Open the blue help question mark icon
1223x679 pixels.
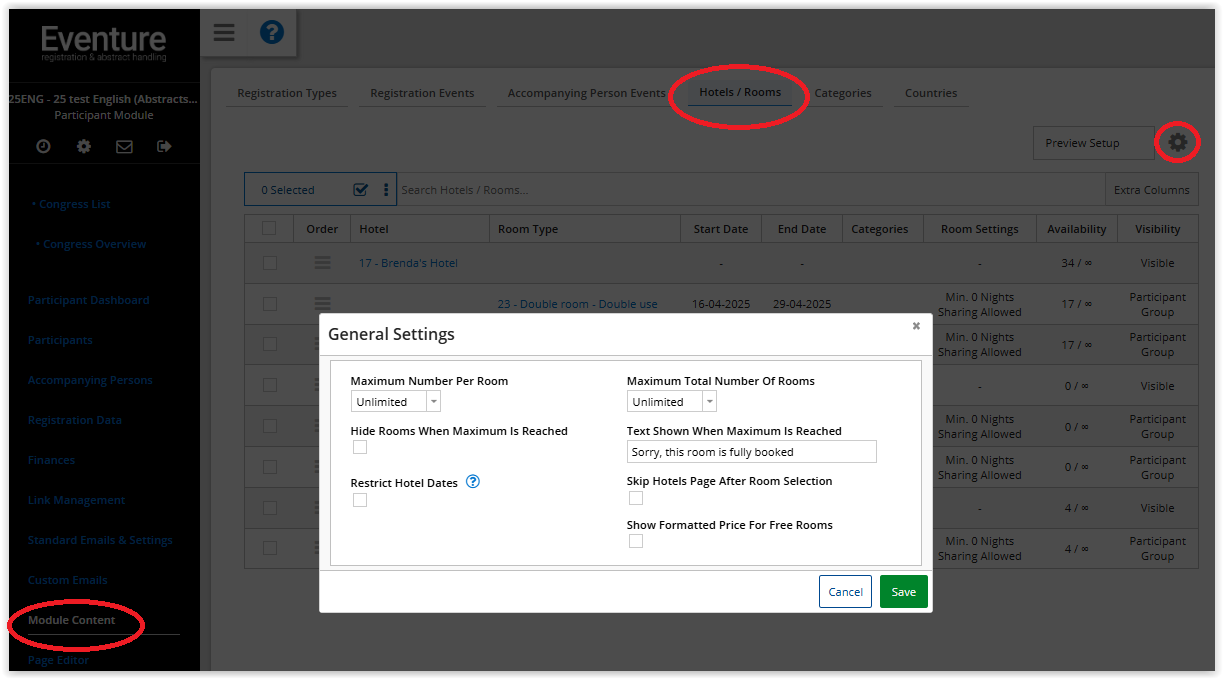271,33
